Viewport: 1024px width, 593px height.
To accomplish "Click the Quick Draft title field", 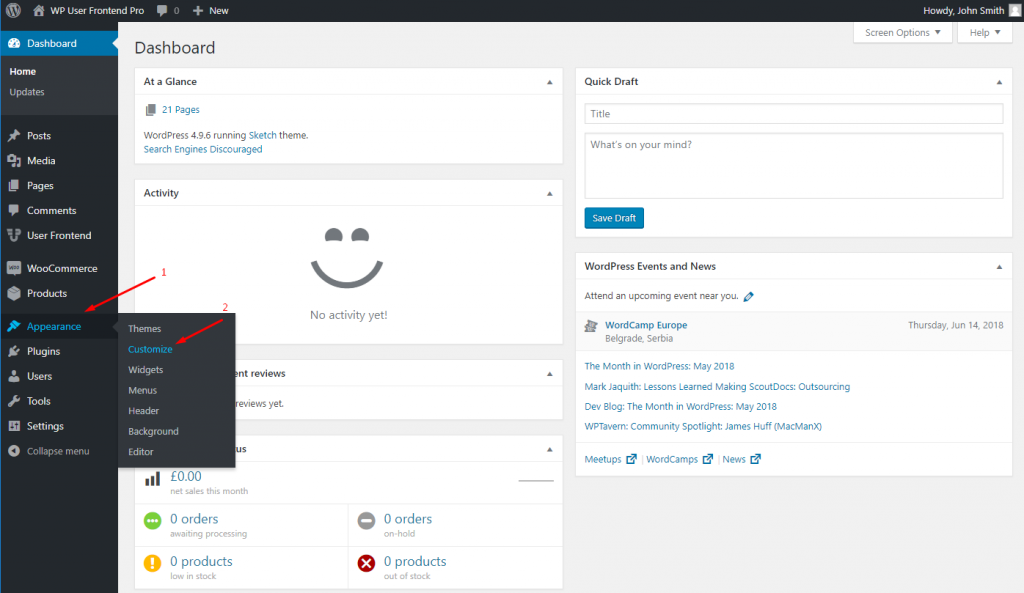I will coord(792,113).
